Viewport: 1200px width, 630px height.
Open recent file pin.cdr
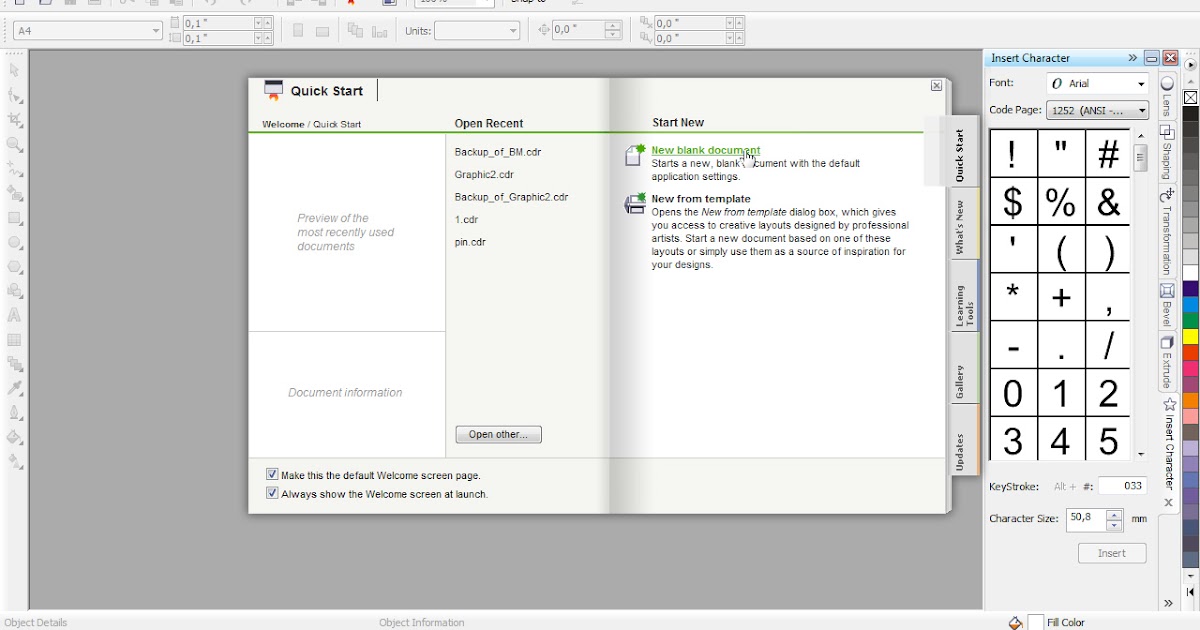tap(470, 242)
